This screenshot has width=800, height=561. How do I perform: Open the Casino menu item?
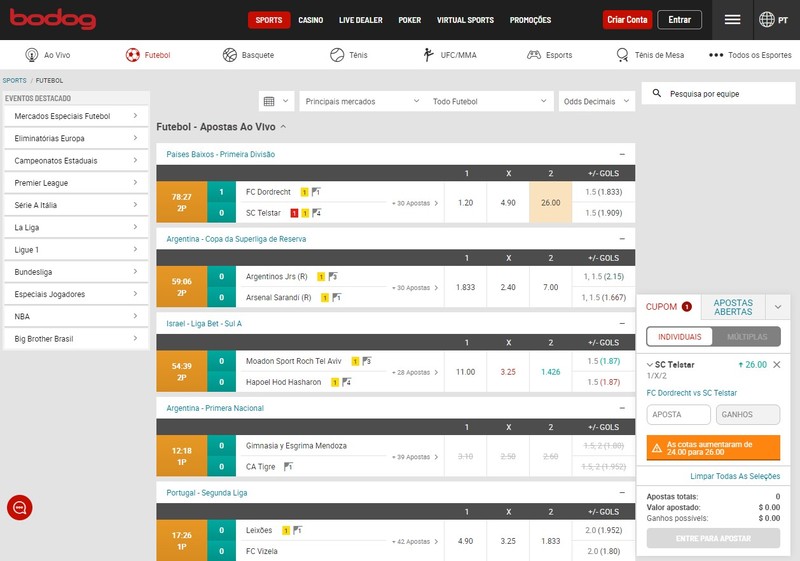[x=310, y=20]
